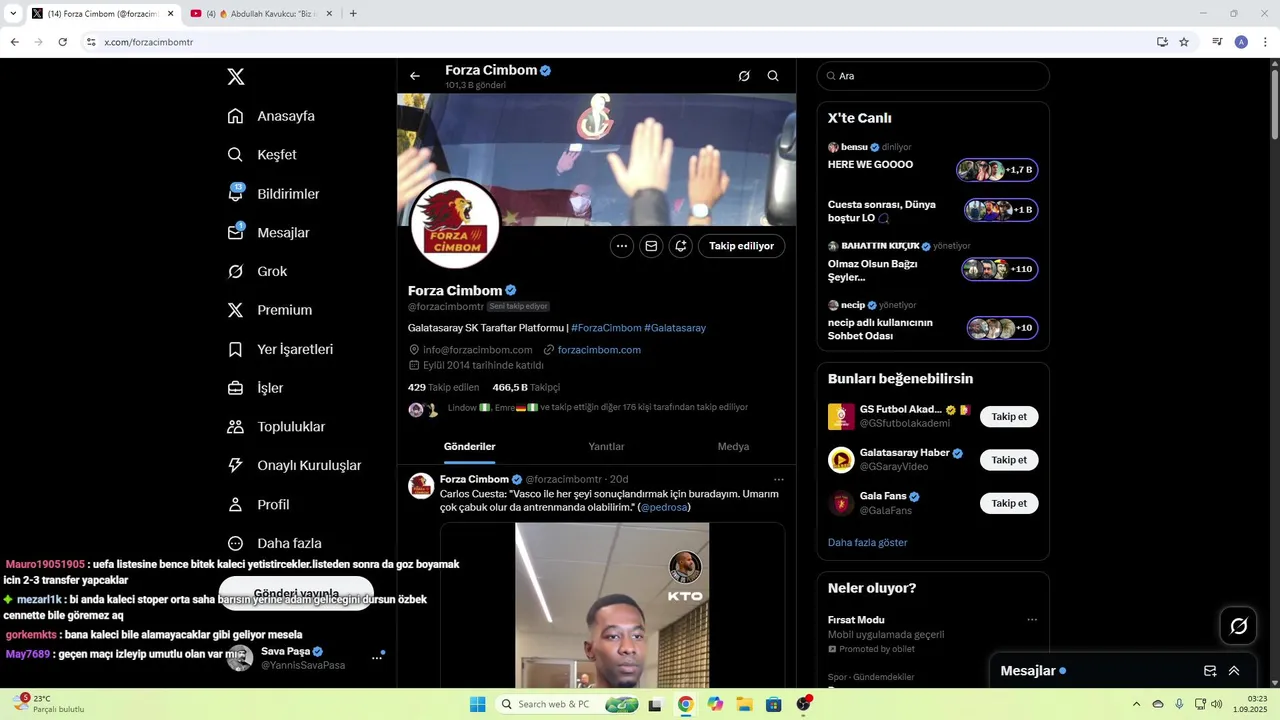Open @pedrosa mention link

click(x=664, y=508)
